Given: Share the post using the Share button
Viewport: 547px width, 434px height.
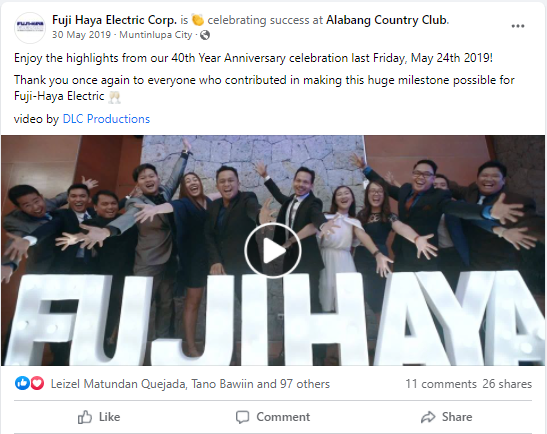Looking at the screenshot, I should pyautogui.click(x=447, y=417).
